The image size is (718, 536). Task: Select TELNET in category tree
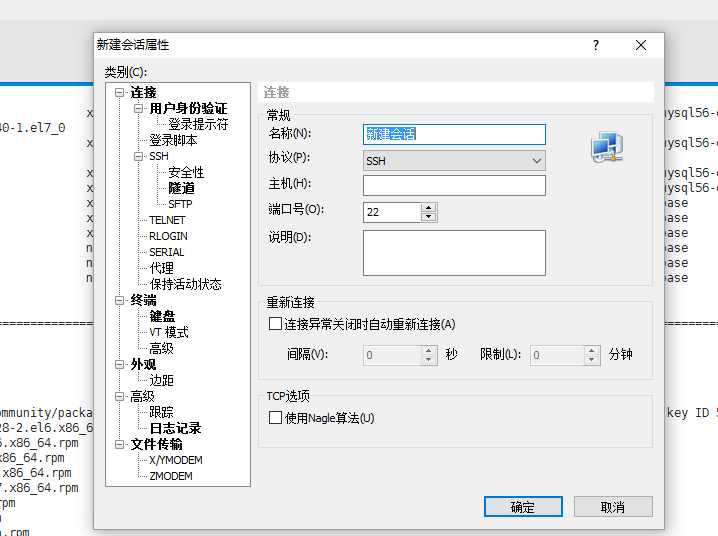tap(167, 220)
